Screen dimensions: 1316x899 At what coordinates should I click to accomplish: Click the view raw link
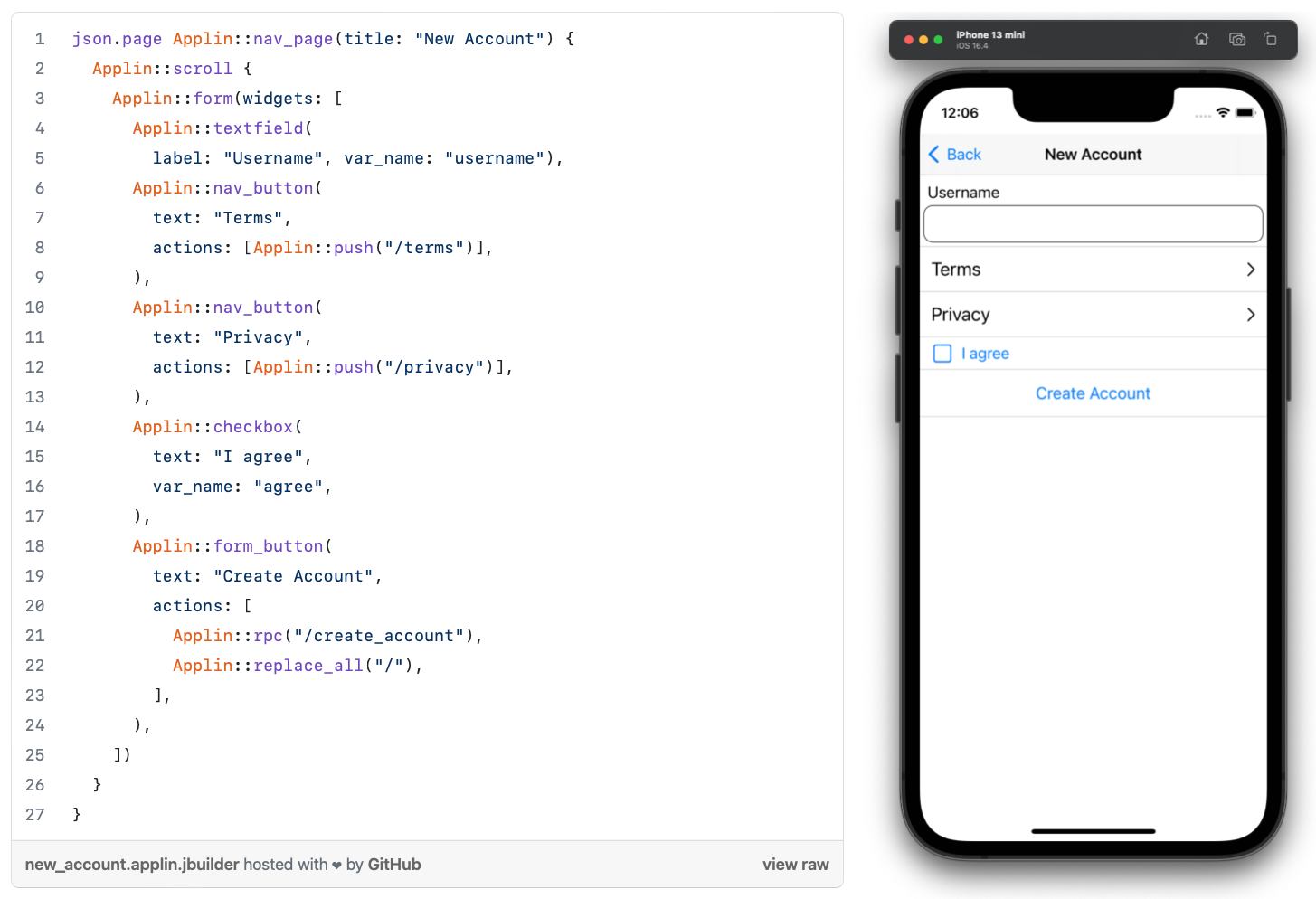pos(795,865)
